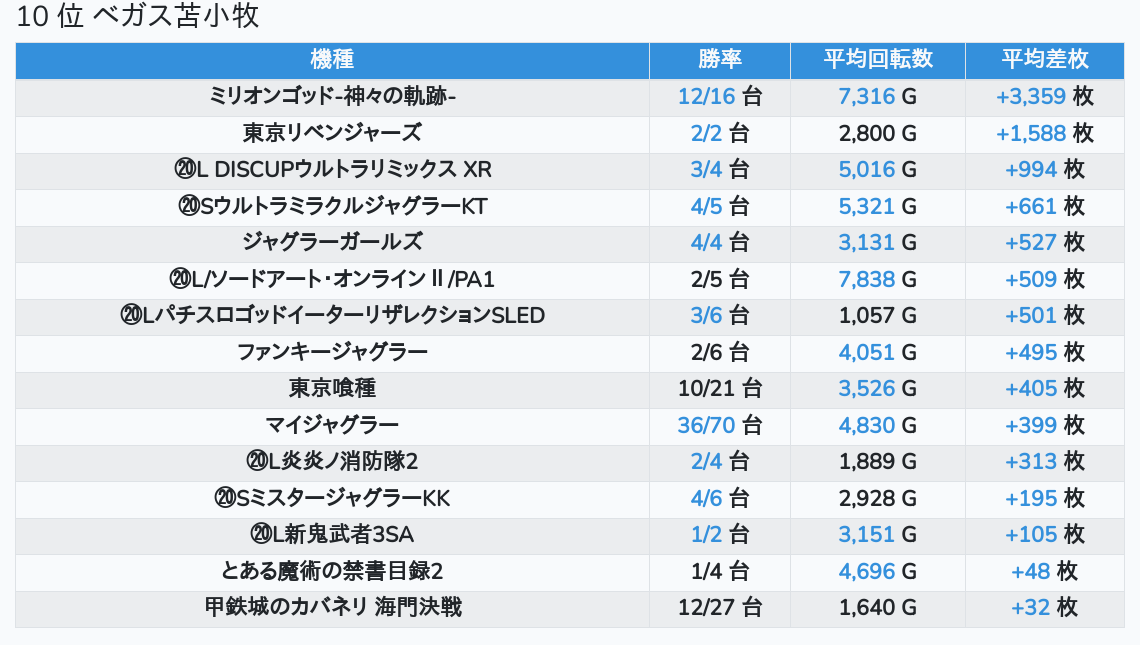Select the 東京喰種 machine name
This screenshot has height=645, width=1140.
click(332, 388)
